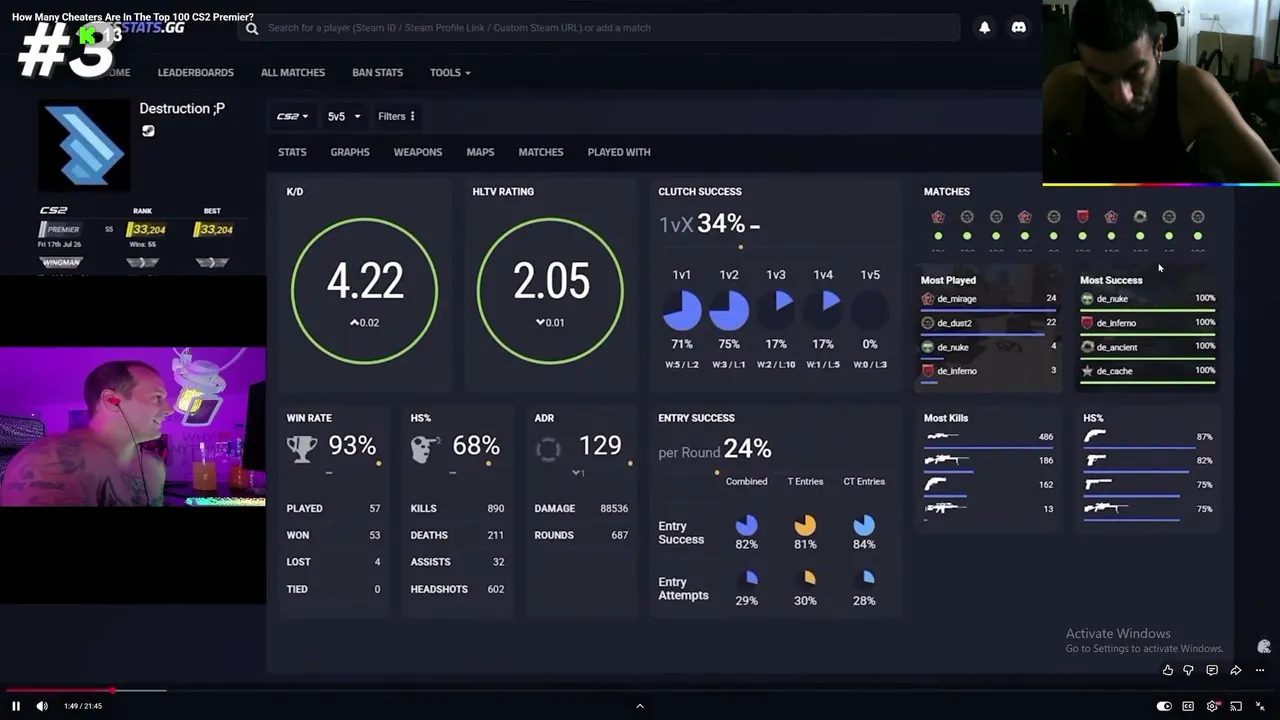Click the Wingman rank badge

[61, 263]
